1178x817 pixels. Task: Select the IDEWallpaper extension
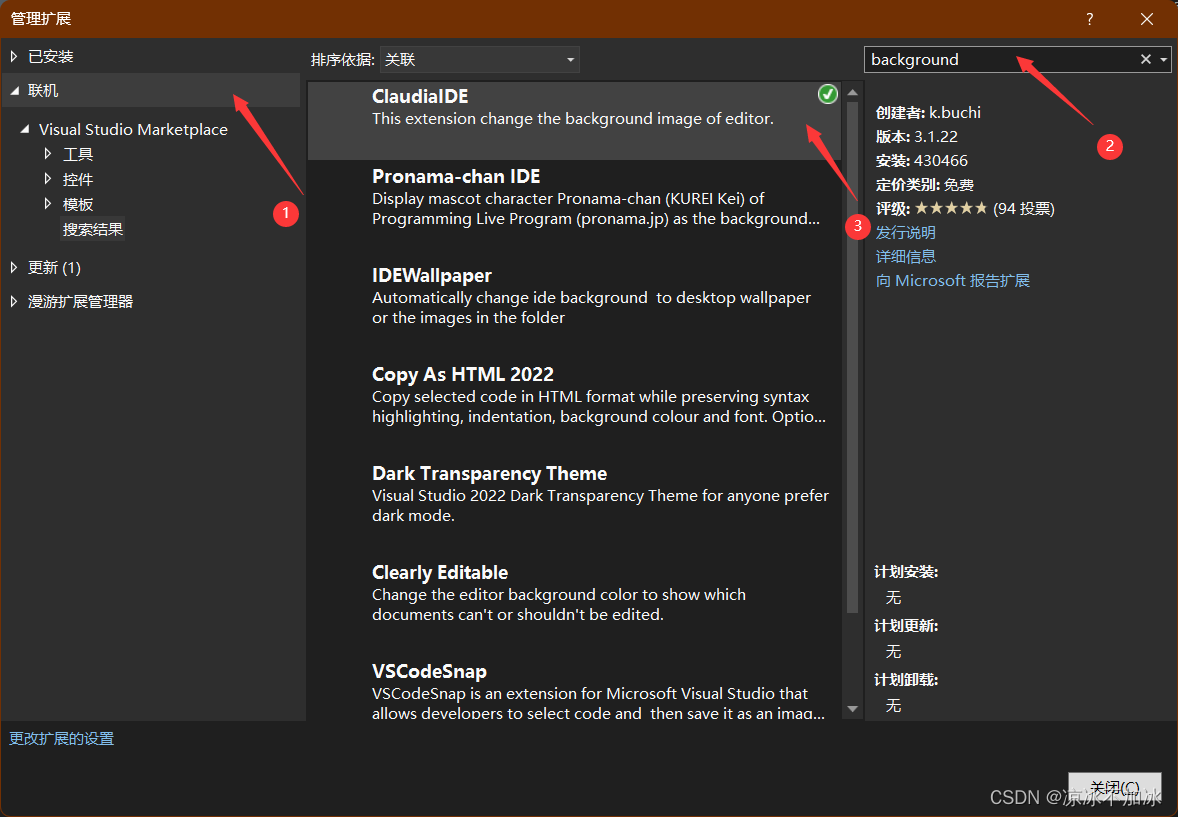[x=575, y=297]
